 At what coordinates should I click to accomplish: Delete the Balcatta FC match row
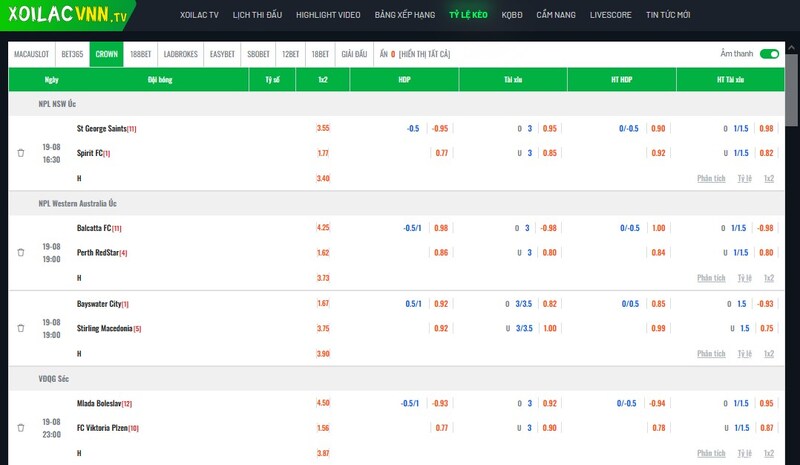pyautogui.click(x=20, y=252)
